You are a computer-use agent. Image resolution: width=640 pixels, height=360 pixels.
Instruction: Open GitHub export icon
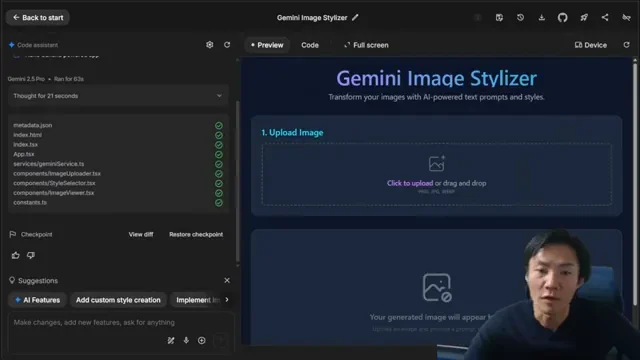(562, 18)
